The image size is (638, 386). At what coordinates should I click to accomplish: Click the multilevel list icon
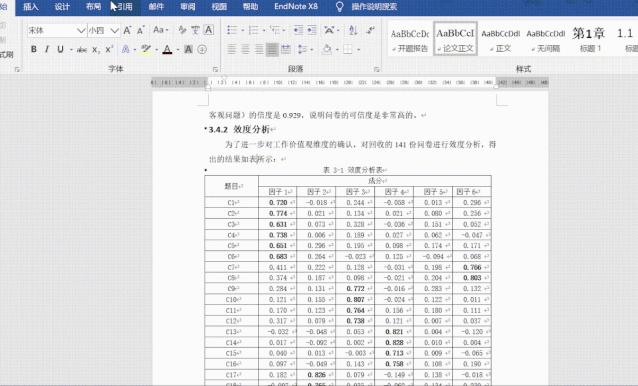(275, 30)
